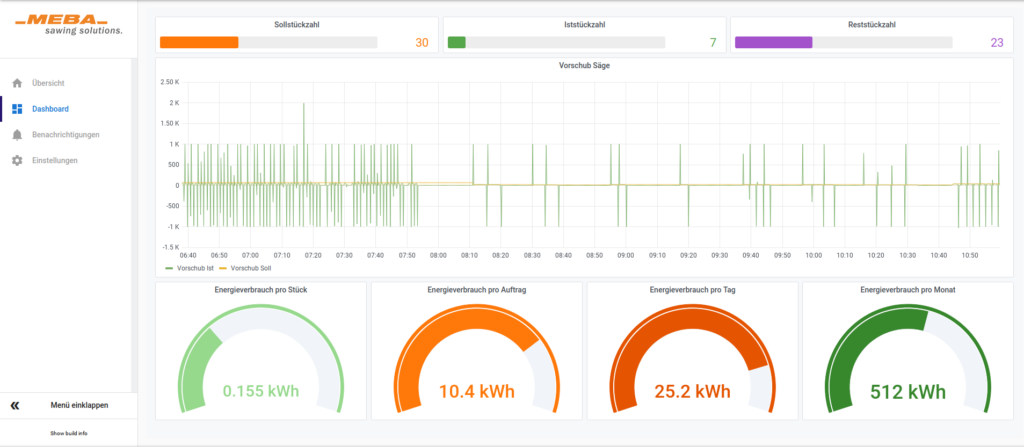
Task: Click the Dashboard grid icon
Action: (17, 109)
